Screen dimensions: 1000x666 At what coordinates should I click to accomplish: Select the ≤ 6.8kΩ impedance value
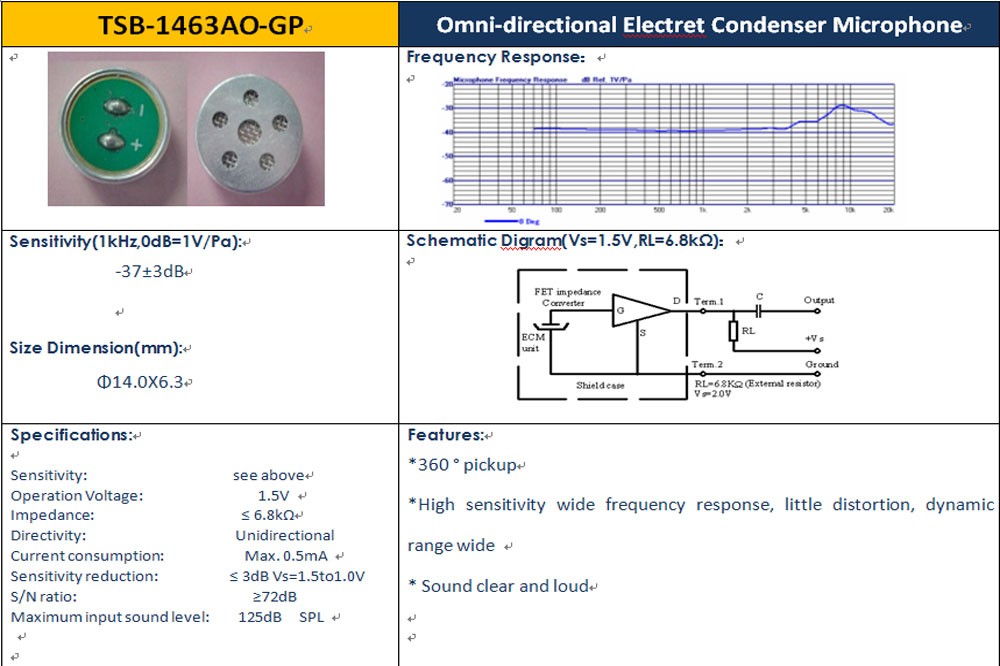click(268, 515)
